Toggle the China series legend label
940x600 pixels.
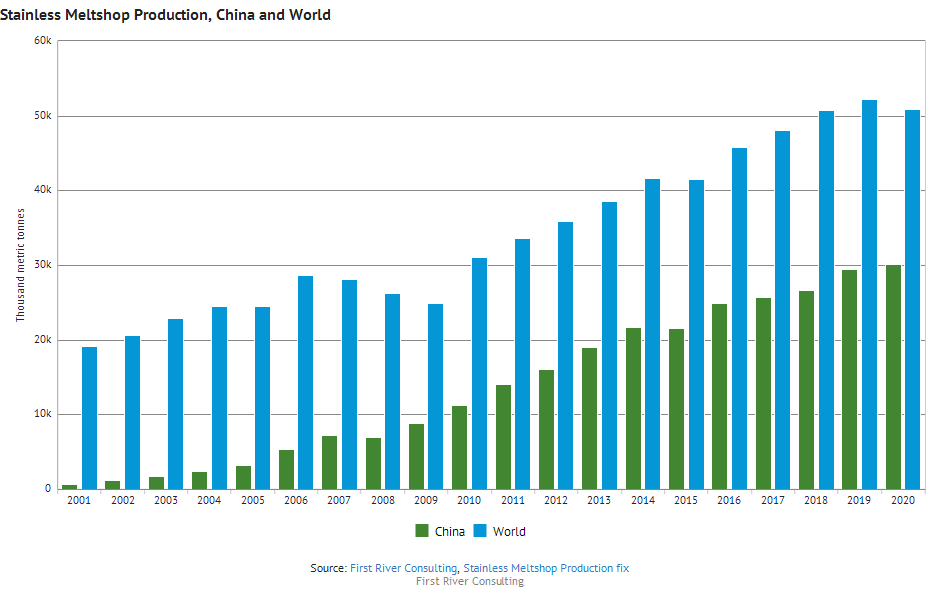(449, 531)
